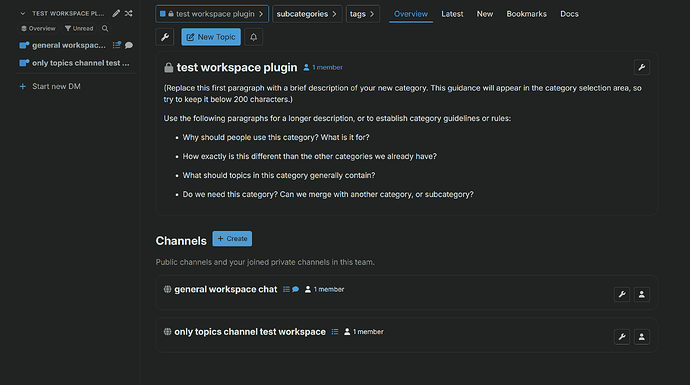This screenshot has height=385, width=690.
Task: Open the tags dropdown
Action: [363, 14]
